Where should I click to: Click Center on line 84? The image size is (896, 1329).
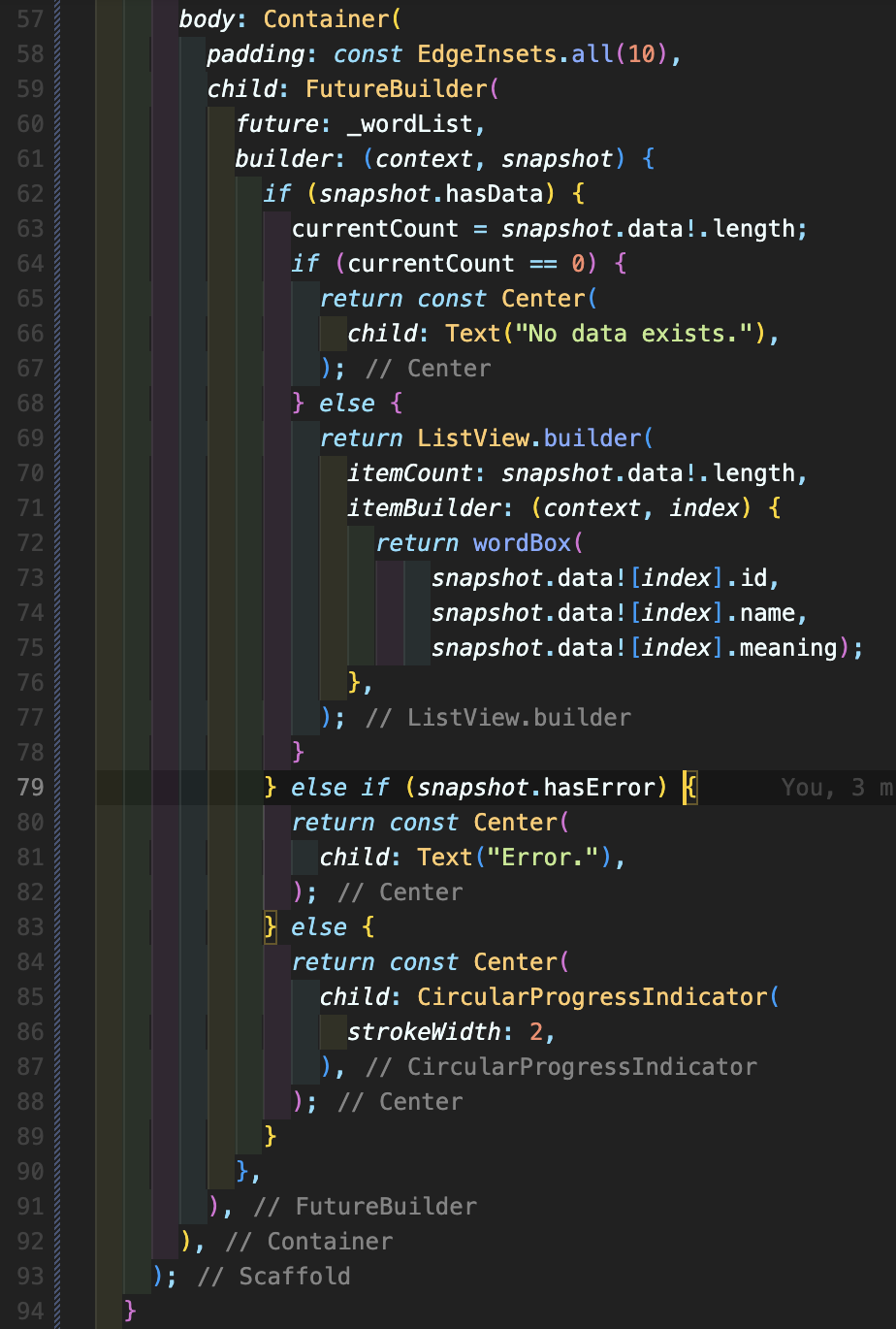pyautogui.click(x=515, y=961)
